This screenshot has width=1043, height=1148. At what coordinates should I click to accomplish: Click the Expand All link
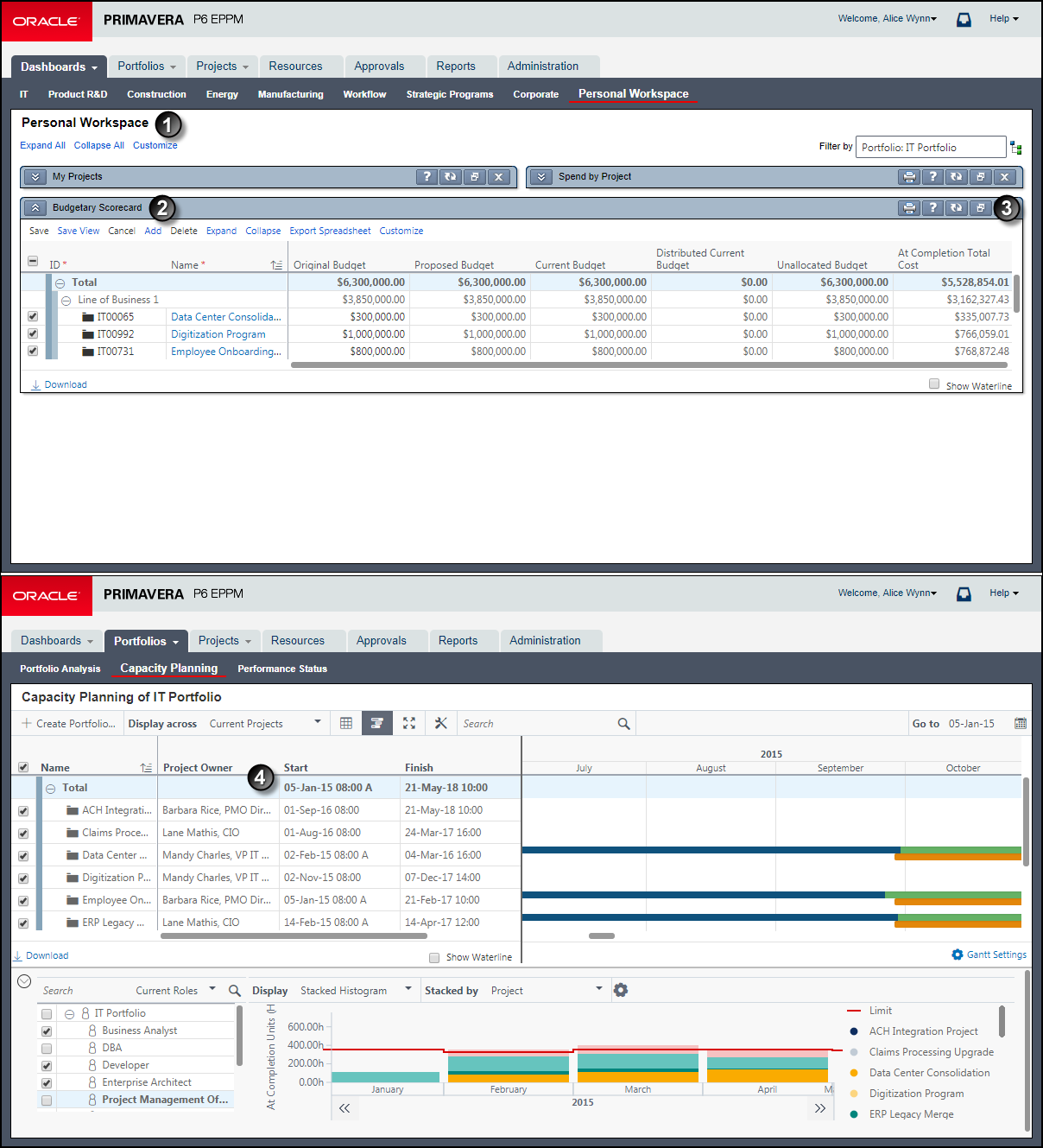(x=42, y=146)
